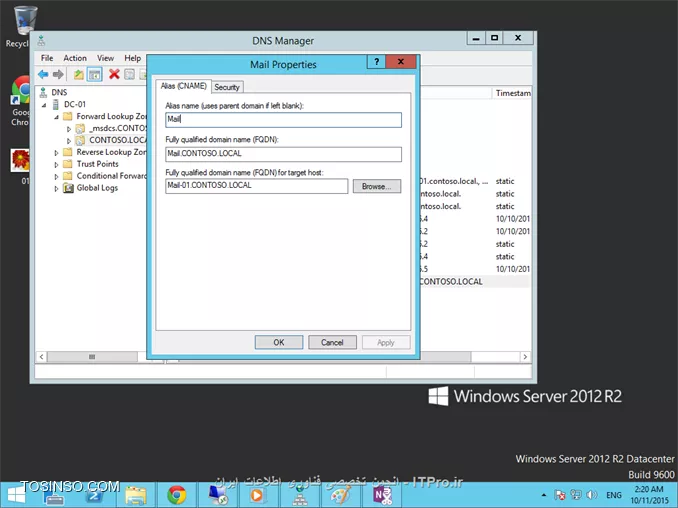Collapse Forward Lookup Zones node
The height and width of the screenshot is (508, 678).
point(56,117)
